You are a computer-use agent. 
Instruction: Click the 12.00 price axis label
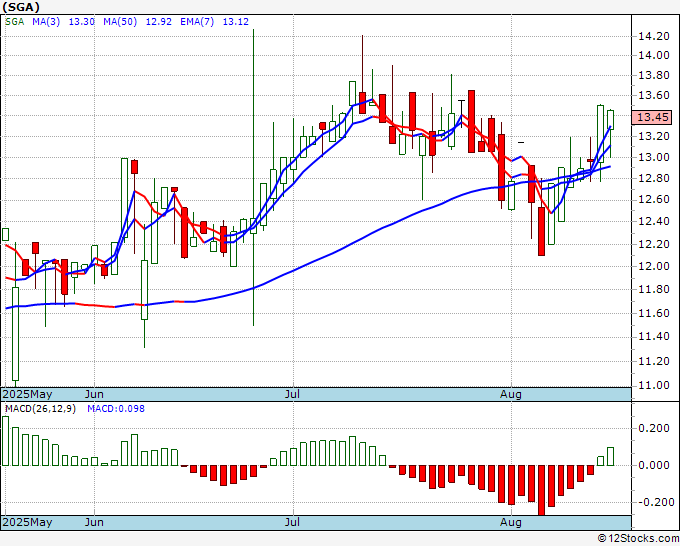pyautogui.click(x=654, y=266)
